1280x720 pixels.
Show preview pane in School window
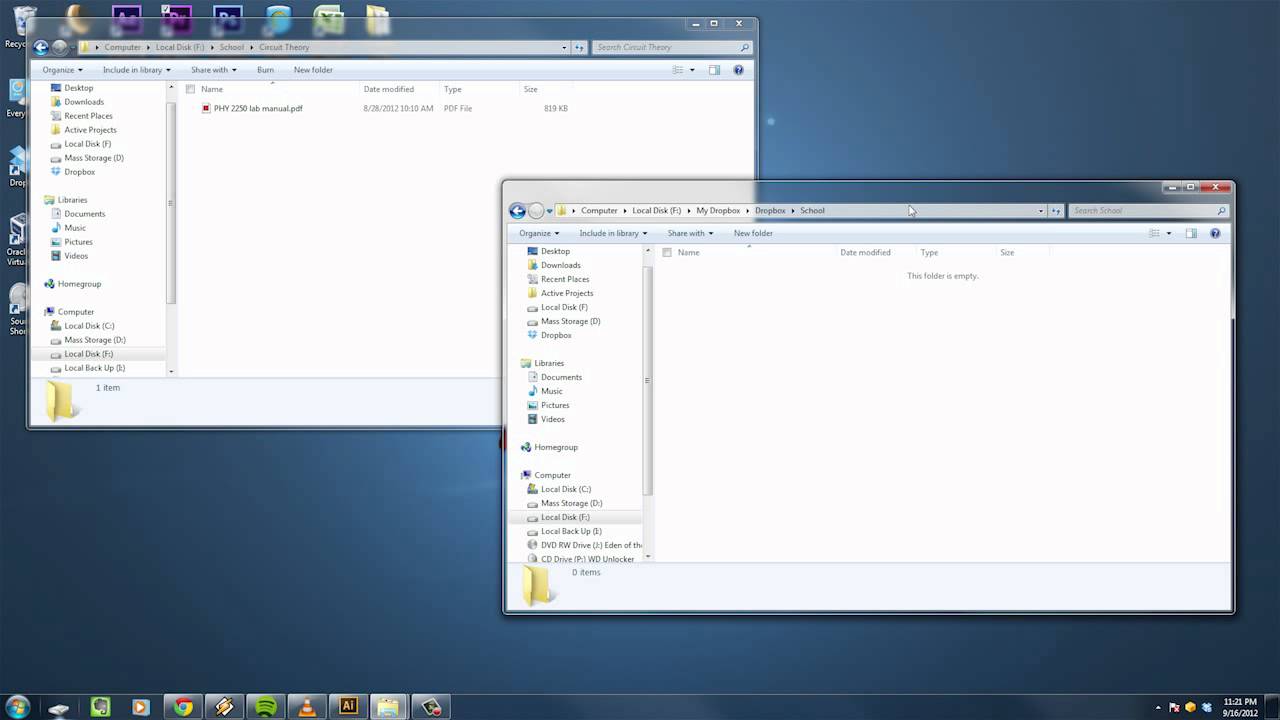pyautogui.click(x=1191, y=233)
